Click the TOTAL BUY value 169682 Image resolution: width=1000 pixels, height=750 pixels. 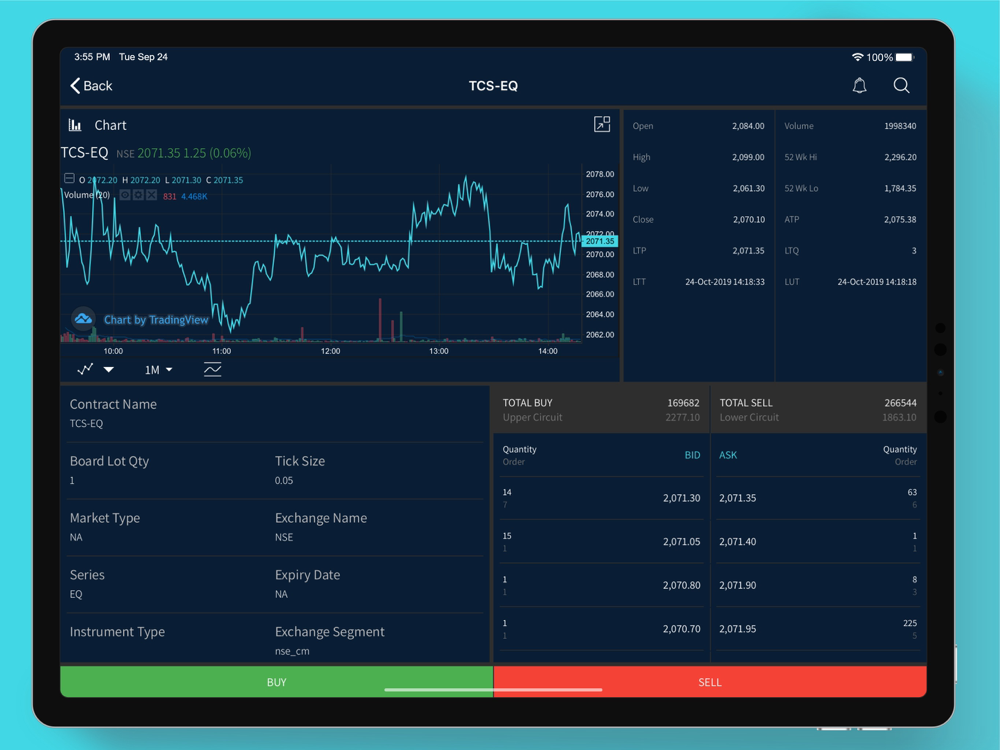[x=683, y=402]
